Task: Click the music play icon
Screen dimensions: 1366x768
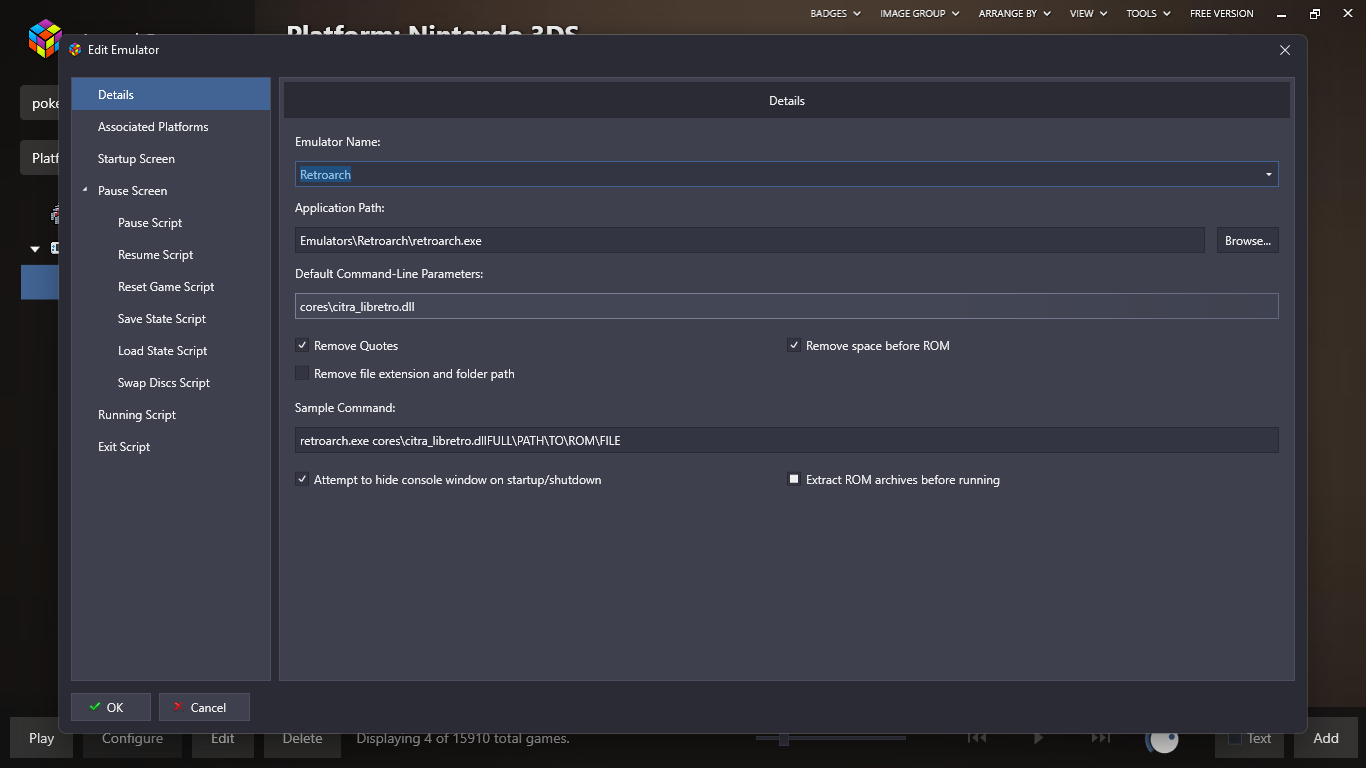Action: [x=1038, y=738]
